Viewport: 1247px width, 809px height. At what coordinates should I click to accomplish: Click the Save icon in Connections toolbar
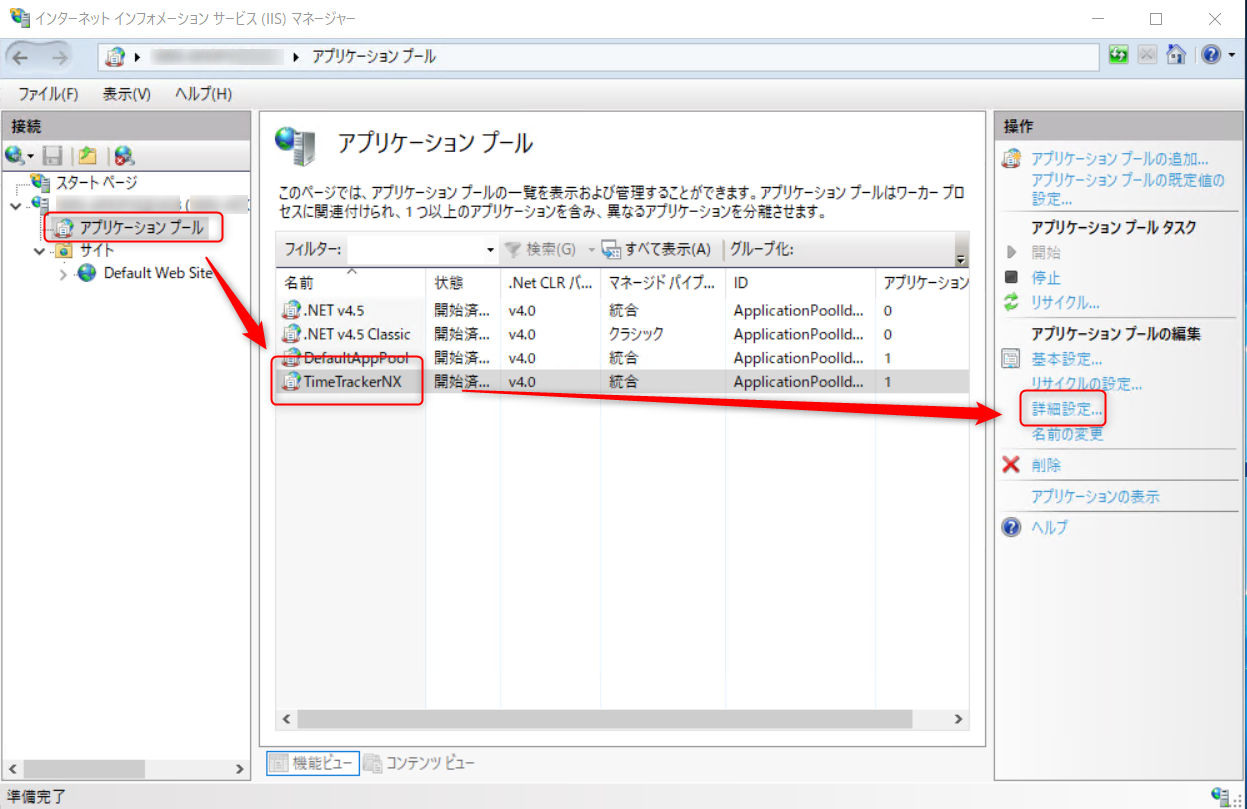coord(53,155)
